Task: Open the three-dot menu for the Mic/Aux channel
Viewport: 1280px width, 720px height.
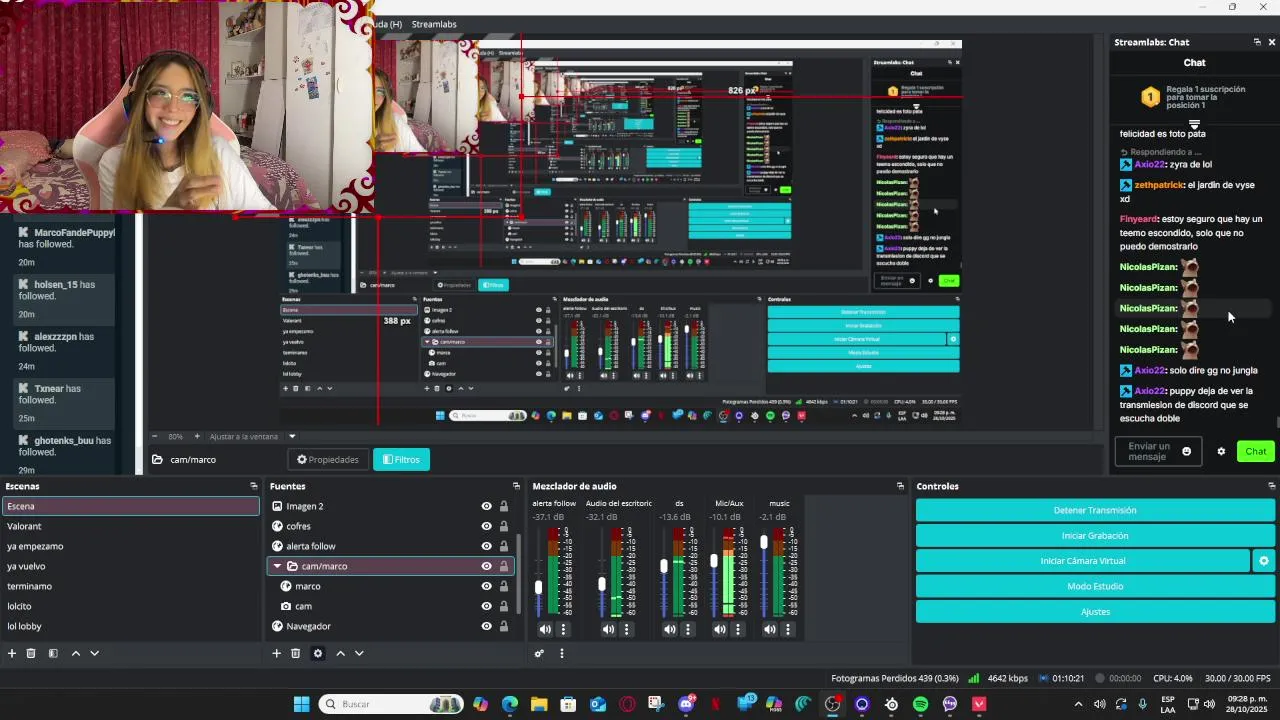Action: [x=738, y=629]
